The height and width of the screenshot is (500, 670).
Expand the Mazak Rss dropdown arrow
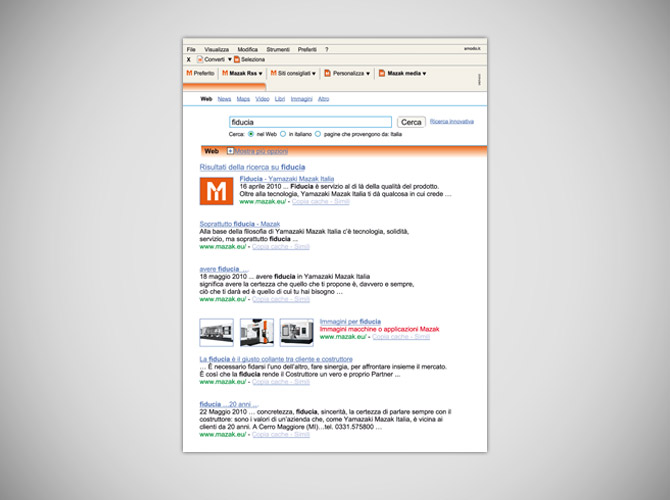coord(260,74)
